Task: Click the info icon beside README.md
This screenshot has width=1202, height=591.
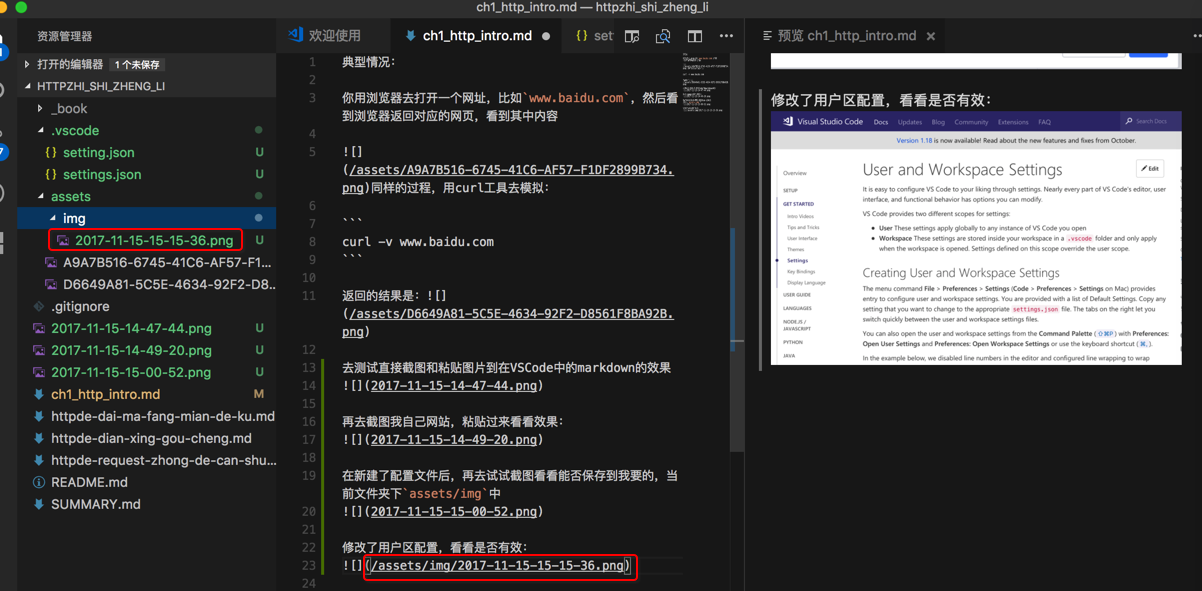Action: pos(39,482)
